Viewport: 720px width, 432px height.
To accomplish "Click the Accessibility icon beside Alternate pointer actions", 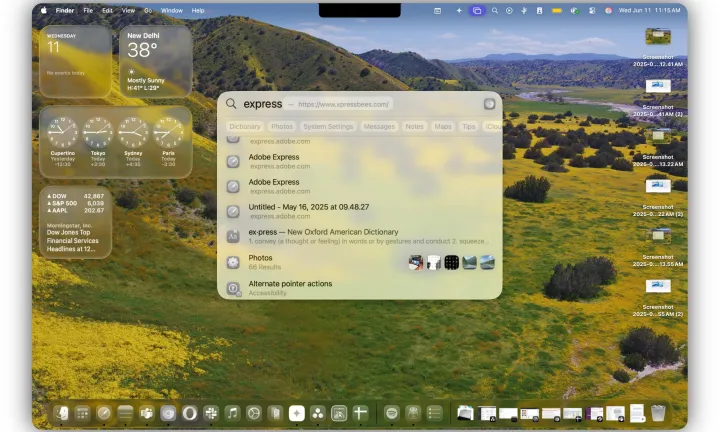I will point(233,288).
